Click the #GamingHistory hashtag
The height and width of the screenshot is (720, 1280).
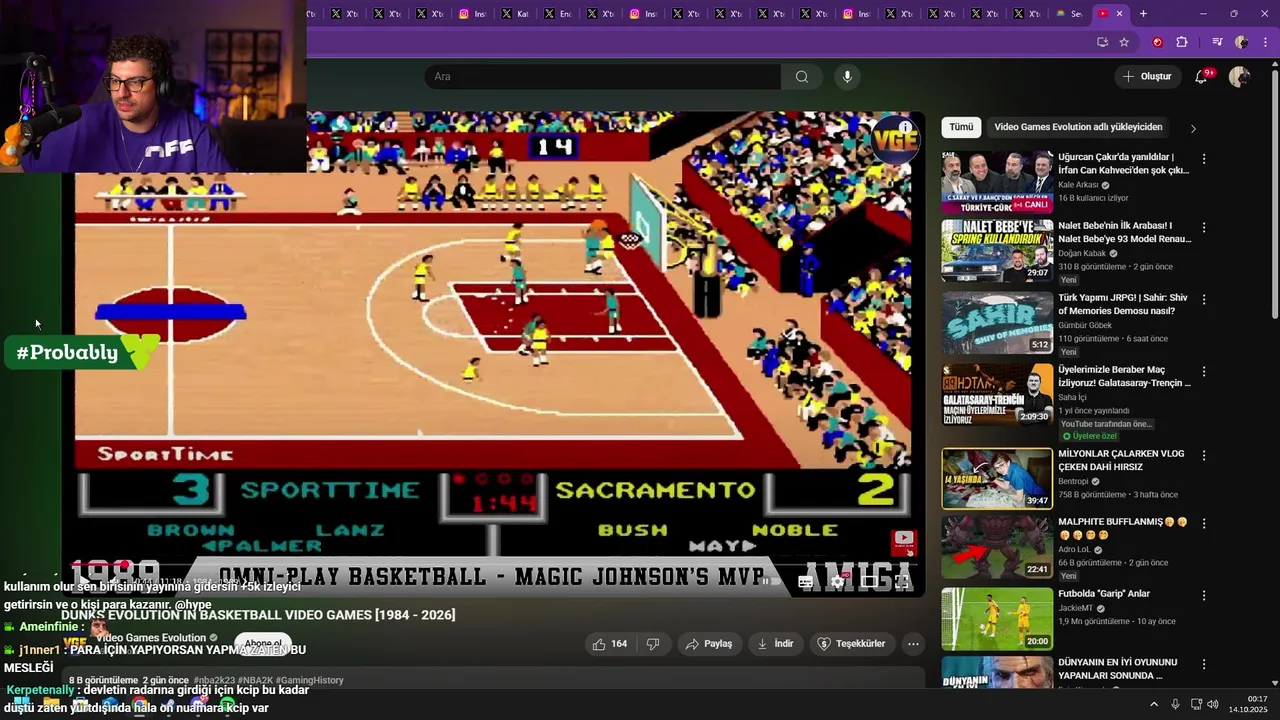tap(309, 680)
